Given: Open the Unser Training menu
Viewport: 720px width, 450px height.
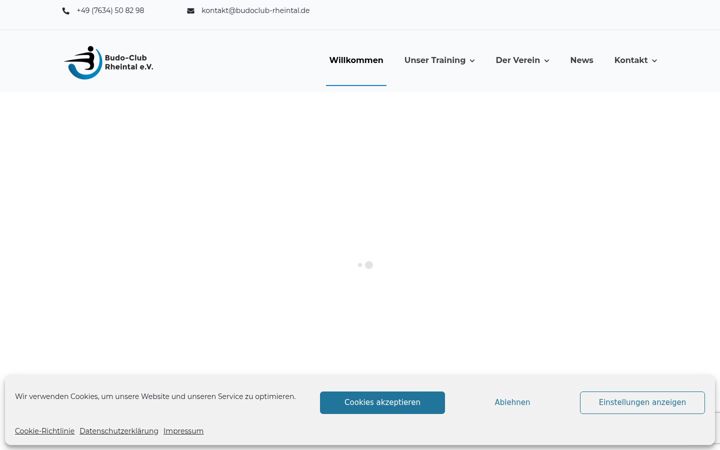Looking at the screenshot, I should click(434, 60).
